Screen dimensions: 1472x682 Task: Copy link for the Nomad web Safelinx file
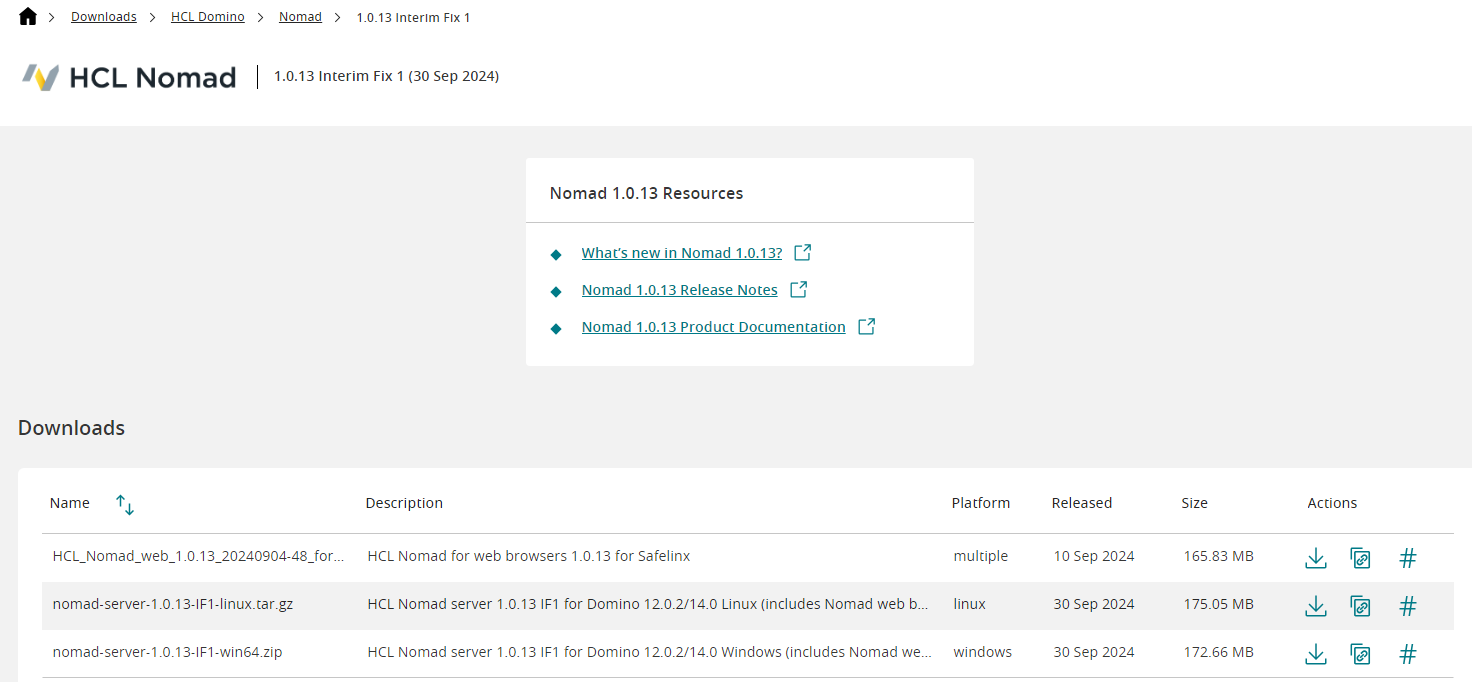click(1360, 558)
